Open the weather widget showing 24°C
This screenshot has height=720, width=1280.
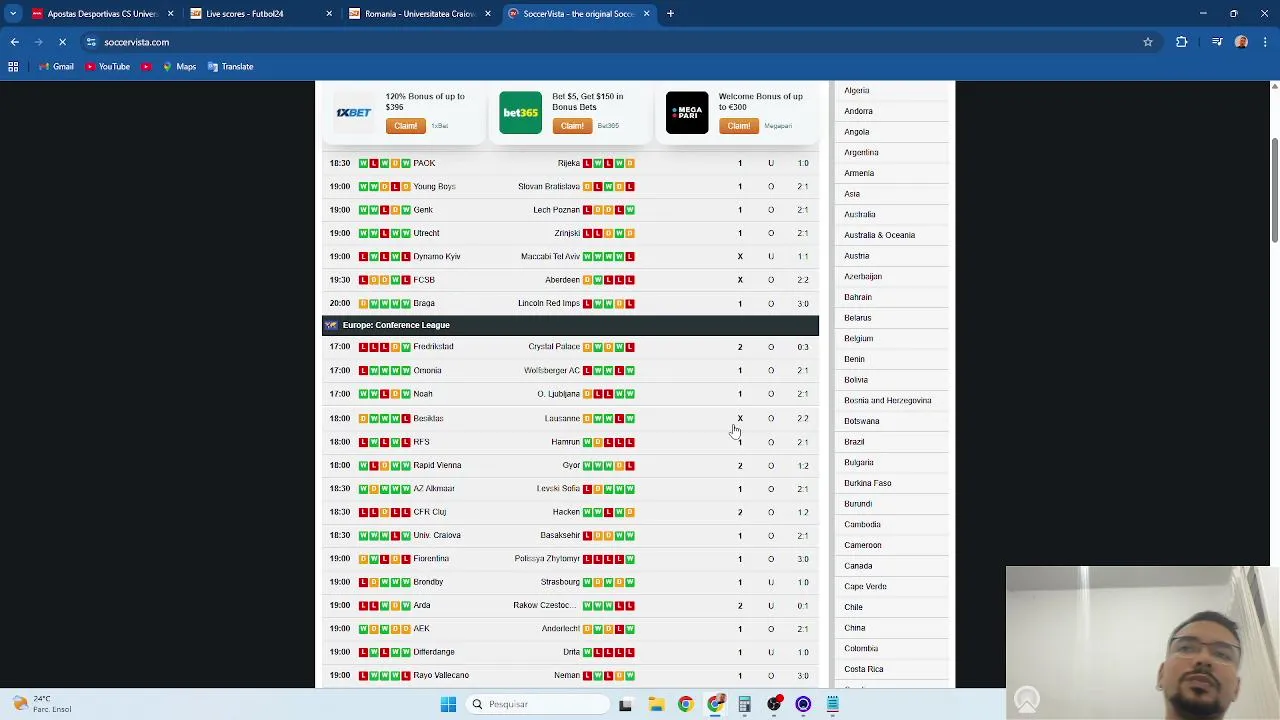coord(40,704)
